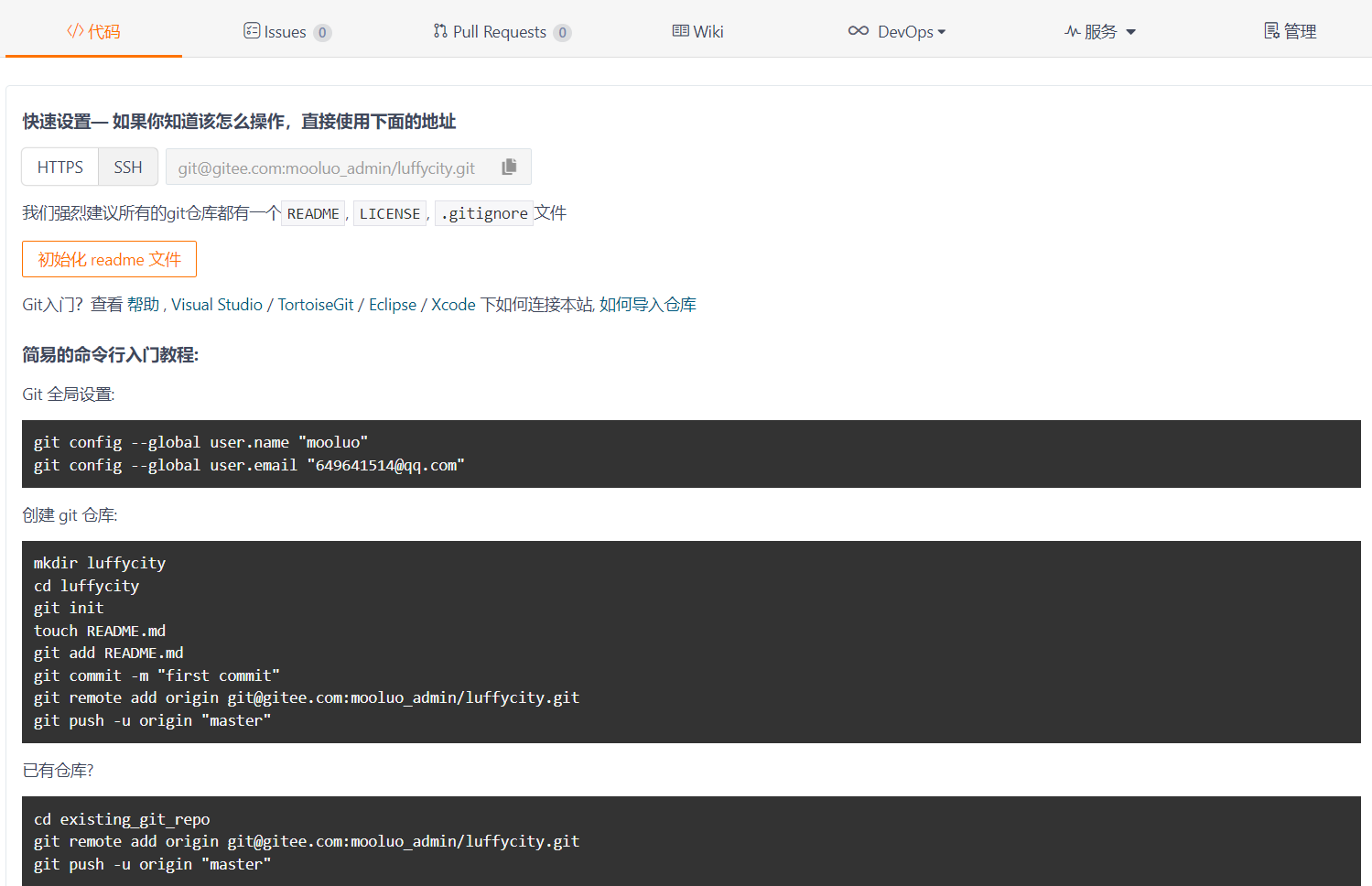Screen dimensions: 1372x886
Task: Switch to the Issues tab
Action: tap(287, 30)
